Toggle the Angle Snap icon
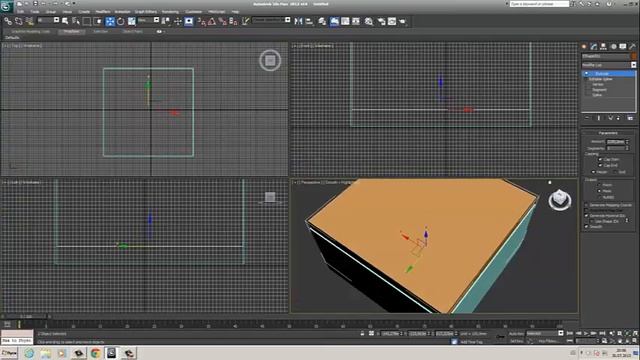Viewport: 640px width, 360px height. click(212, 21)
